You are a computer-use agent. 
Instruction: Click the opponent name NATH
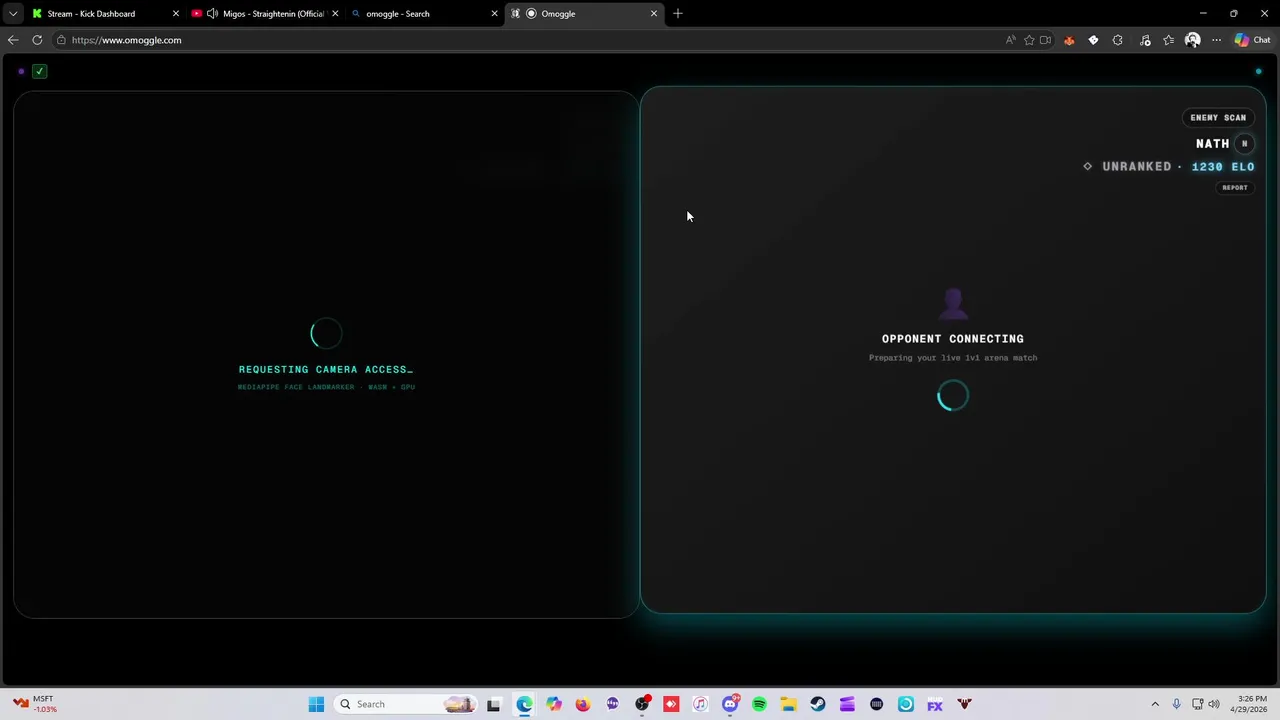pos(1212,144)
